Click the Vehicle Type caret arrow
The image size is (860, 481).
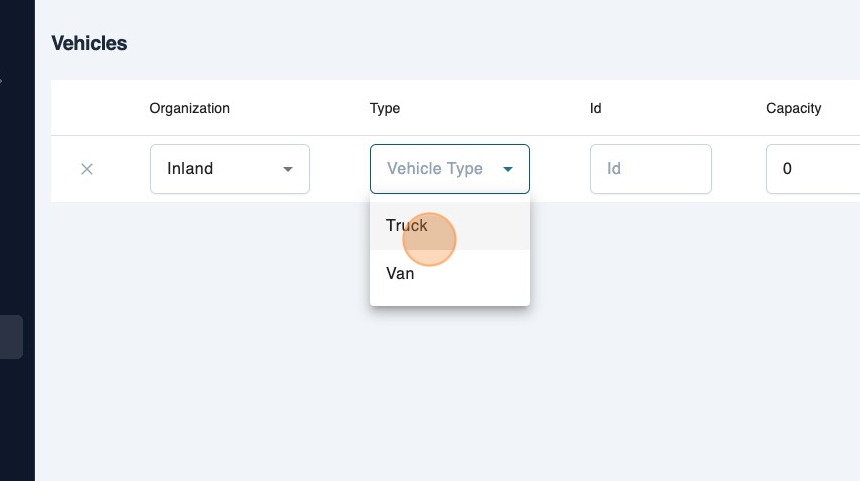click(x=508, y=169)
